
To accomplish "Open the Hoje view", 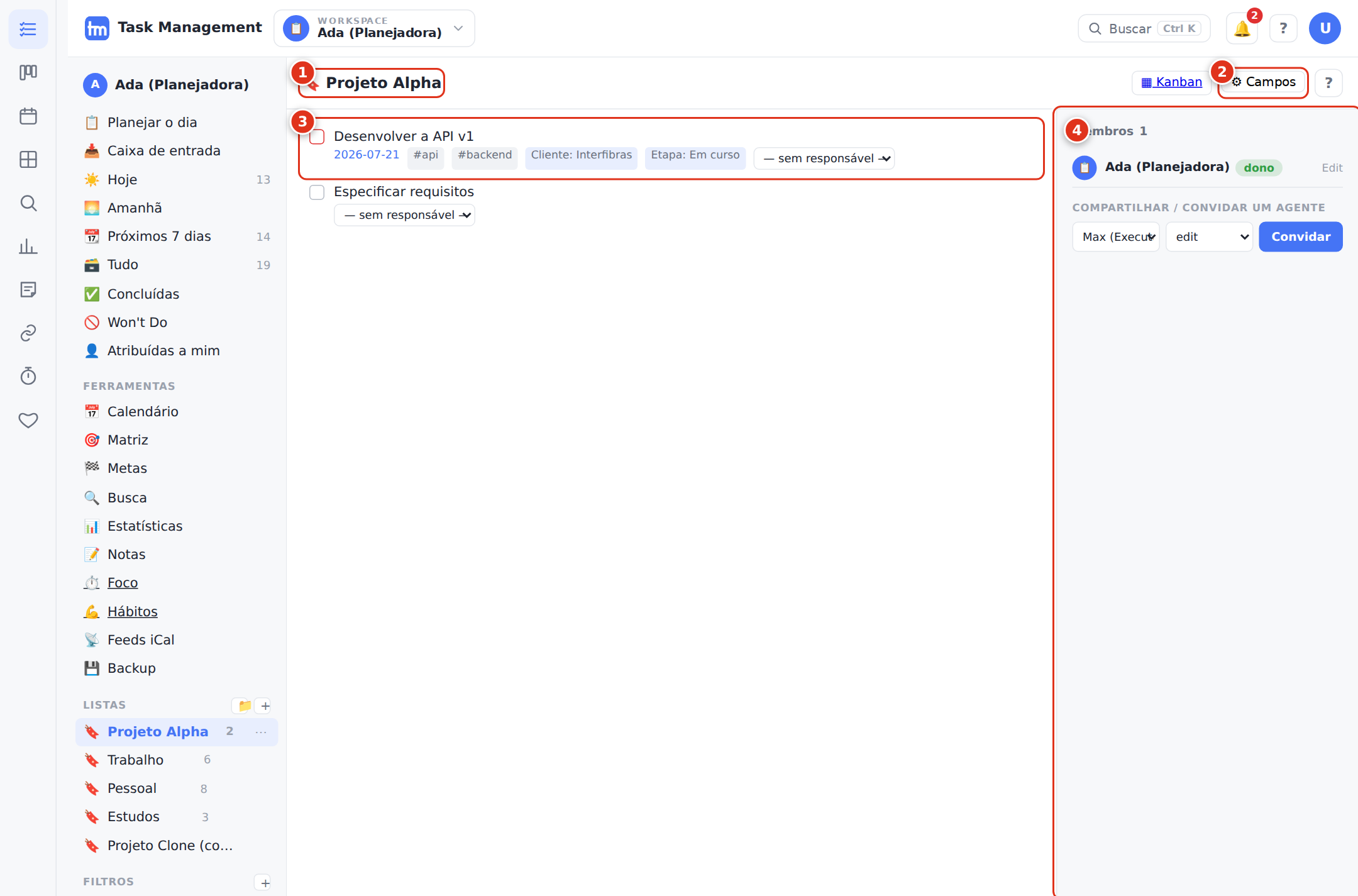I will click(176, 180).
